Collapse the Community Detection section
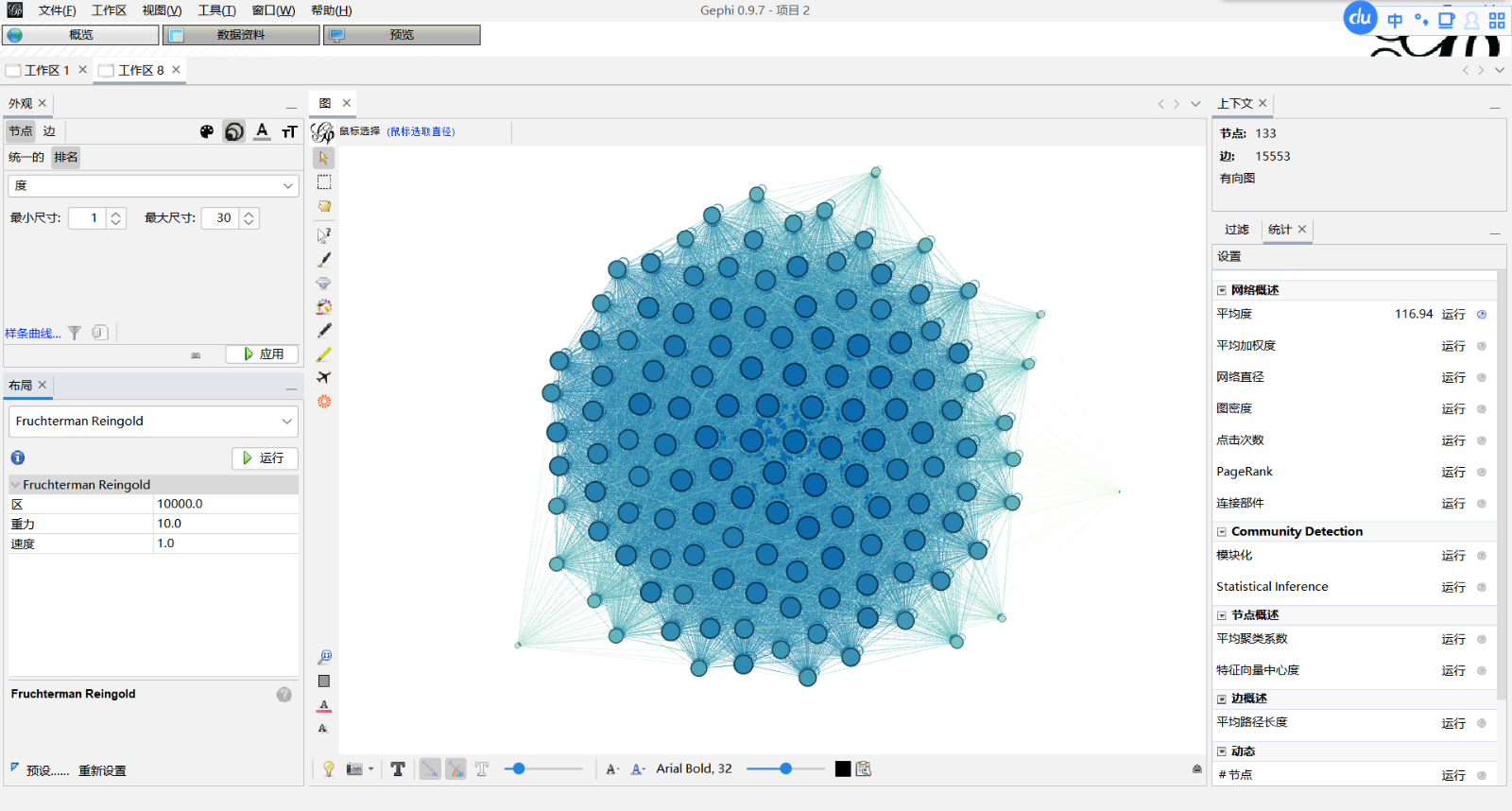 click(x=1222, y=532)
